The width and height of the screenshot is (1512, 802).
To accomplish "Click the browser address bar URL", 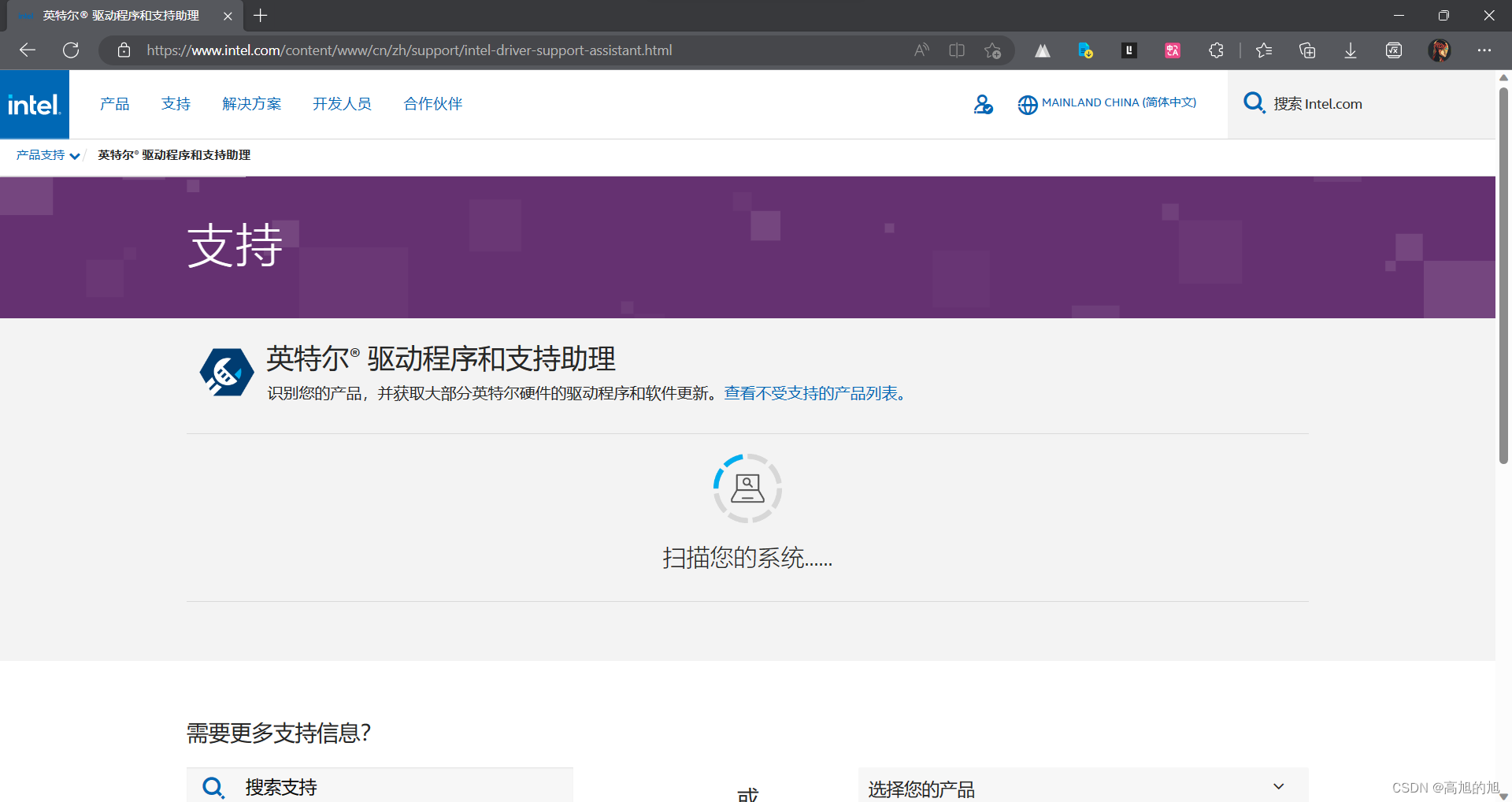I will click(x=409, y=50).
